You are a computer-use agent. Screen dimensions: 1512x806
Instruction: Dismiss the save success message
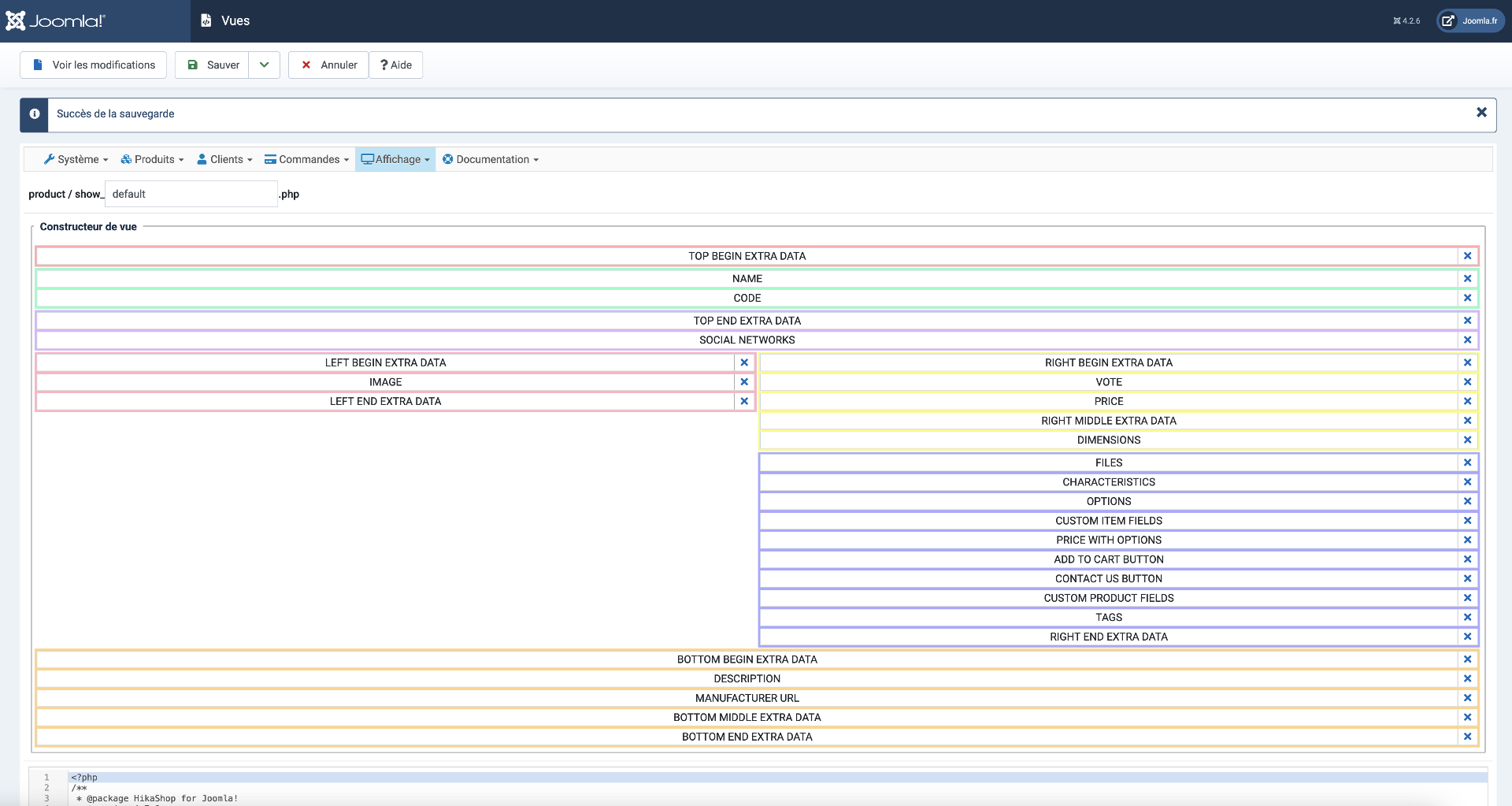click(1481, 113)
